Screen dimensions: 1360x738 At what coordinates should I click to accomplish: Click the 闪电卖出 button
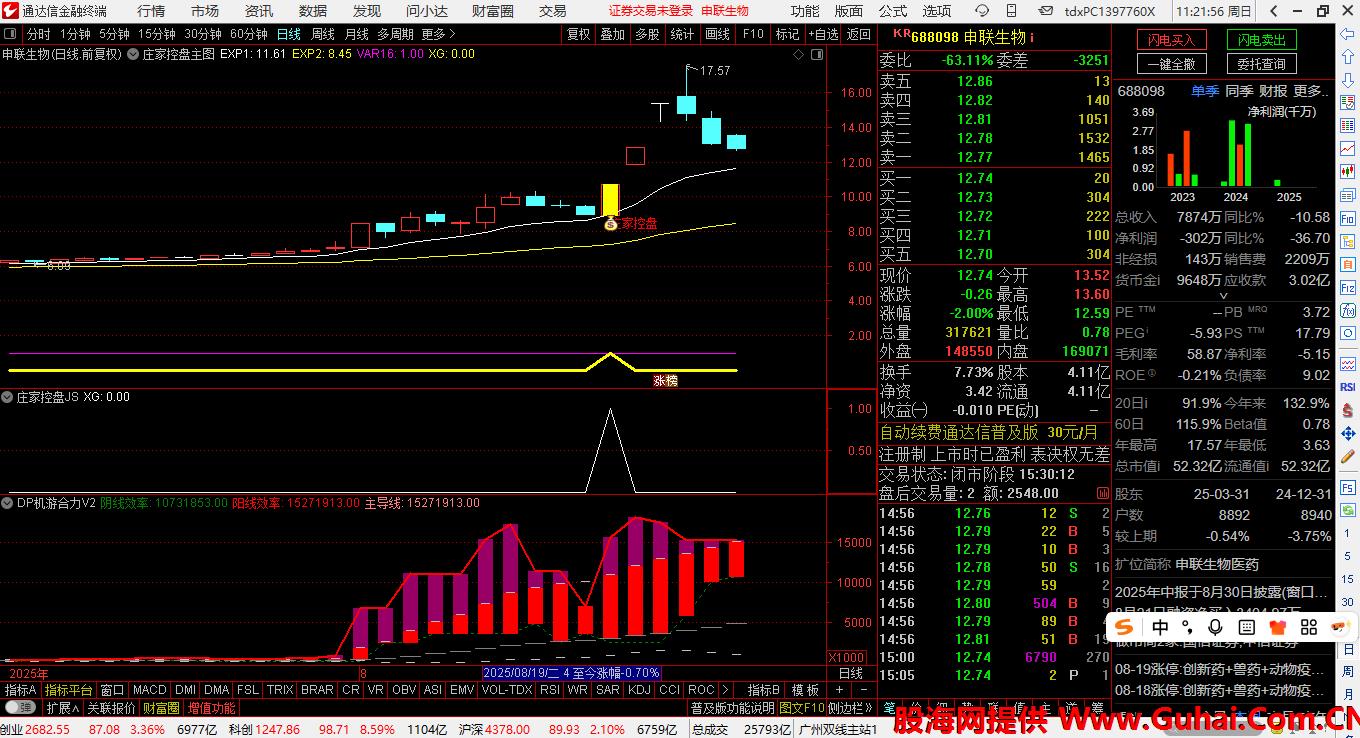click(1261, 40)
